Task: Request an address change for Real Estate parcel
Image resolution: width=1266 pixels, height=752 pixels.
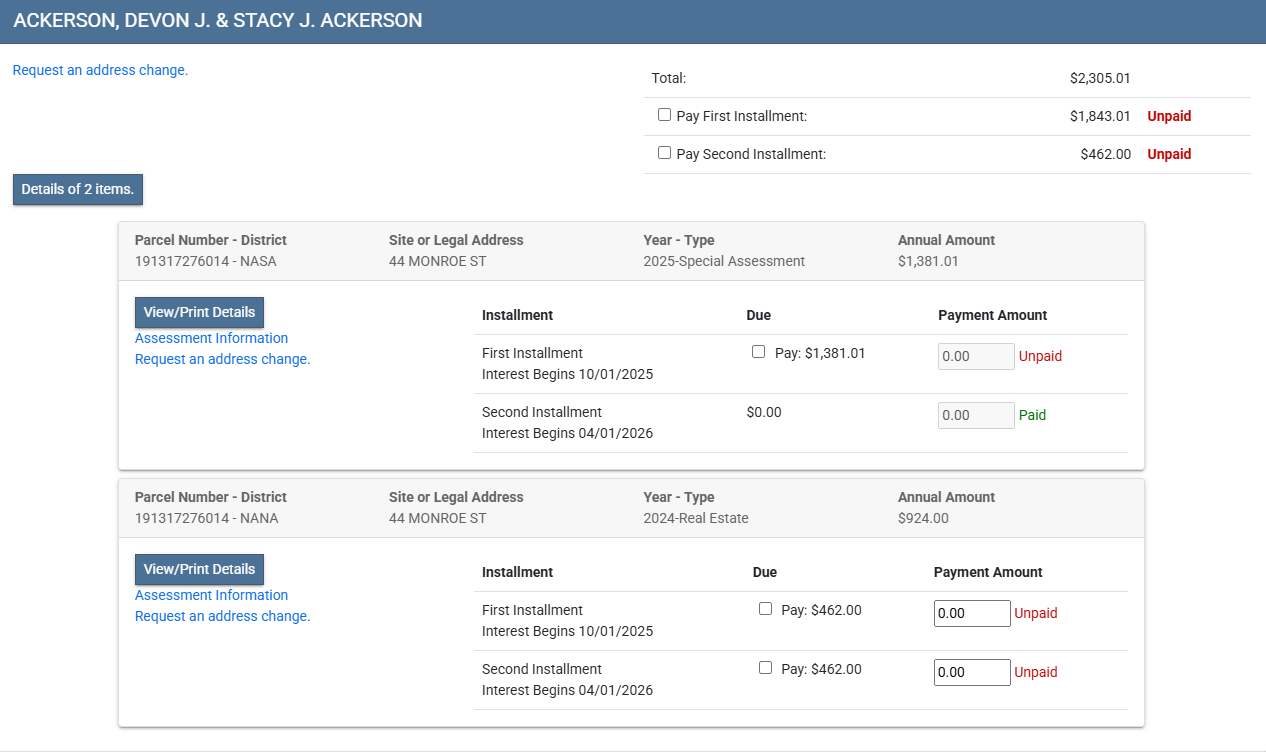Action: coord(222,616)
